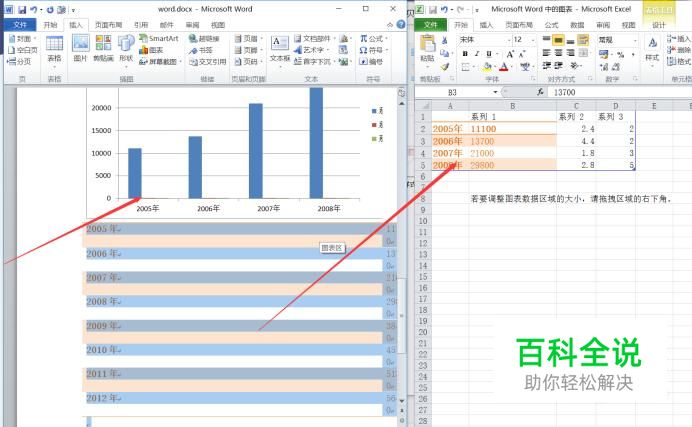Insert a blank page (空白页) in Word
Image resolution: width=692 pixels, height=427 pixels.
click(x=23, y=50)
